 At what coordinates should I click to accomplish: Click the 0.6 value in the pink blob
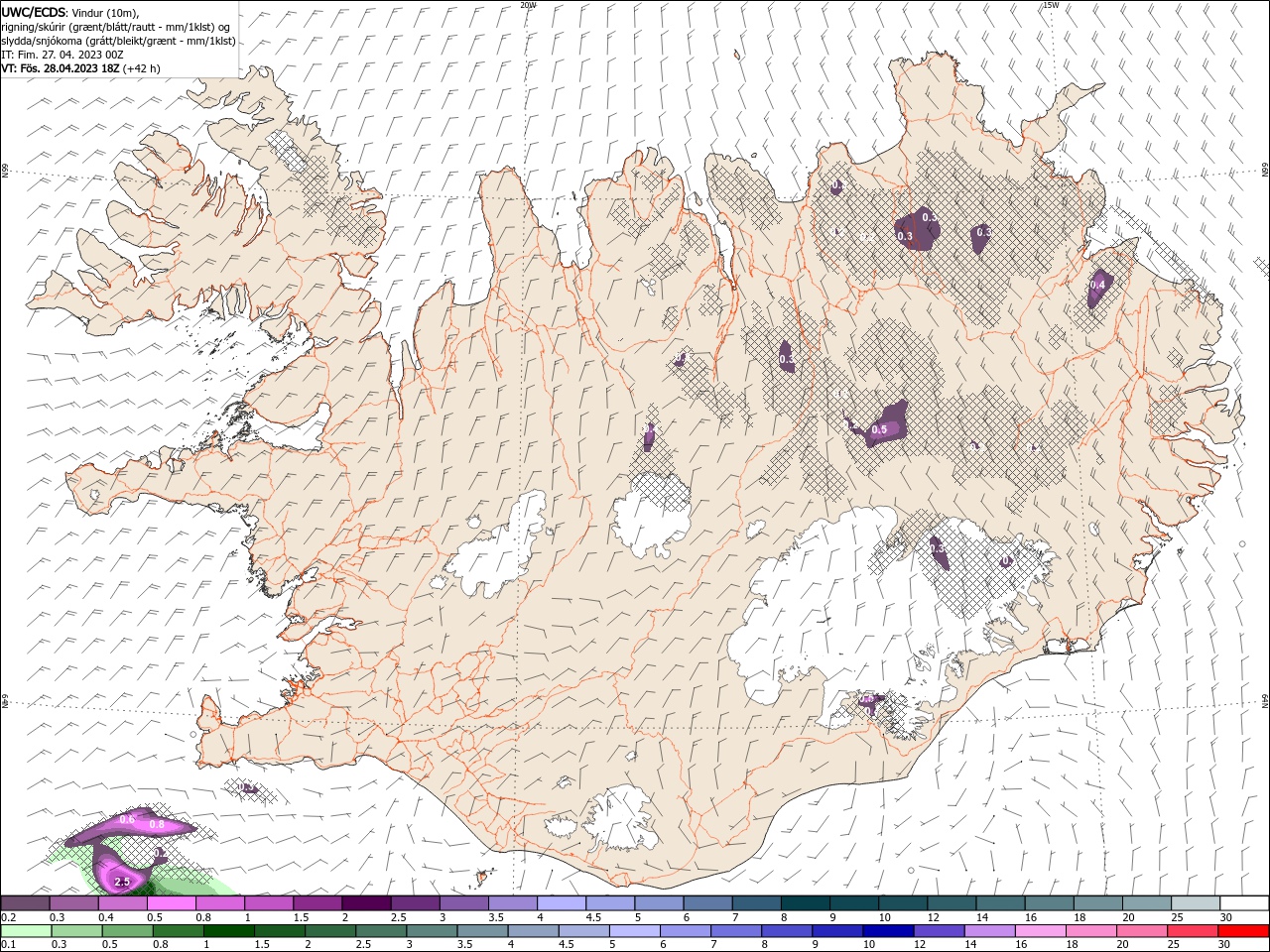point(127,820)
